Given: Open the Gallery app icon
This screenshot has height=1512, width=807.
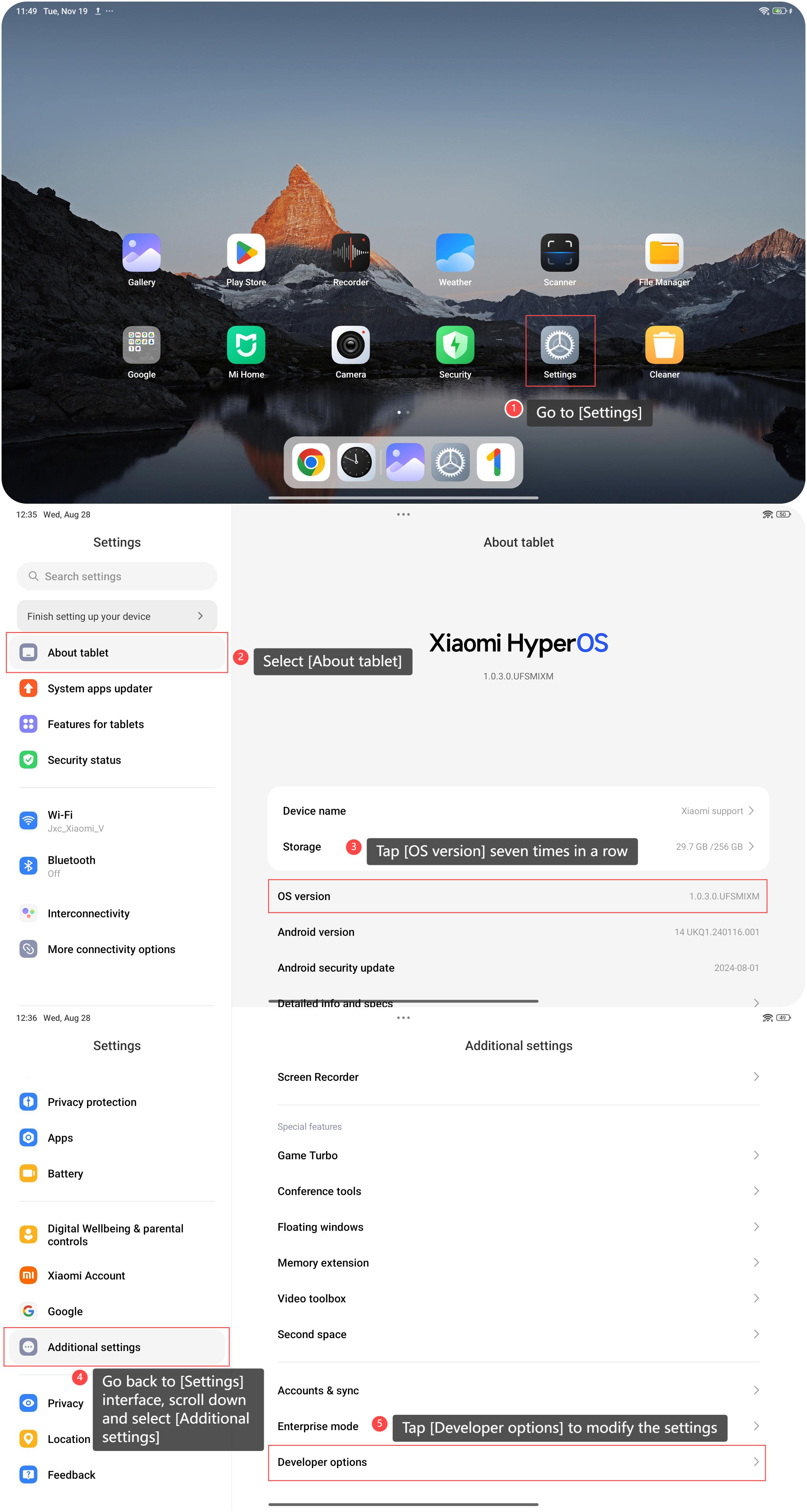Looking at the screenshot, I should point(142,253).
